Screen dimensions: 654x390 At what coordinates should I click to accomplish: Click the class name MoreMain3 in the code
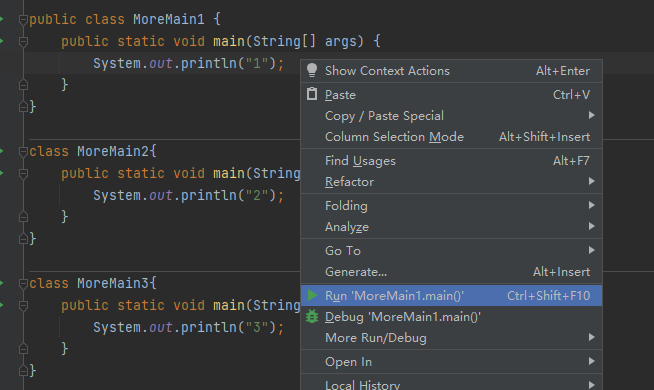tap(113, 283)
